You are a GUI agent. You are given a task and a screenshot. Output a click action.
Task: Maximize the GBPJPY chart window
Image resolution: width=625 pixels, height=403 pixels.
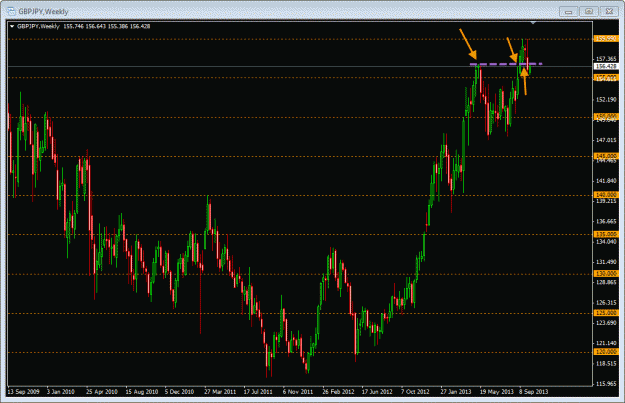(589, 12)
